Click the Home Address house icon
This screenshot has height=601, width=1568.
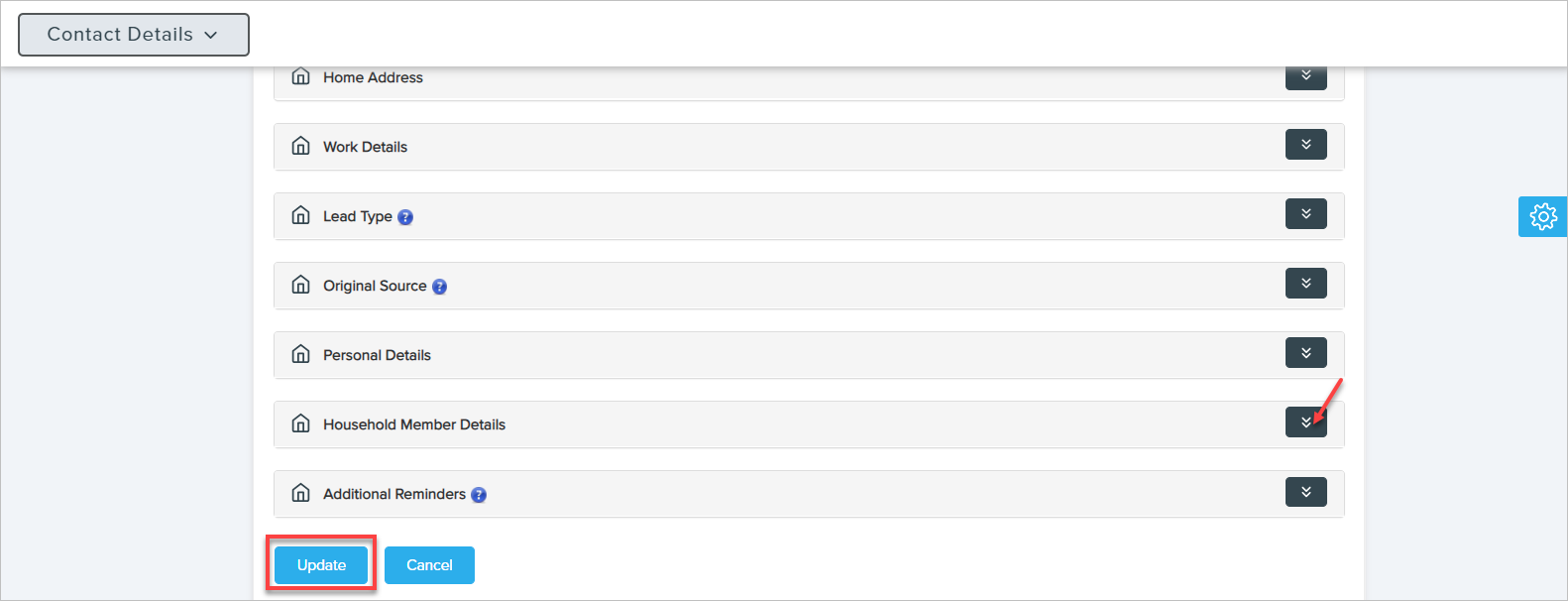pos(301,76)
